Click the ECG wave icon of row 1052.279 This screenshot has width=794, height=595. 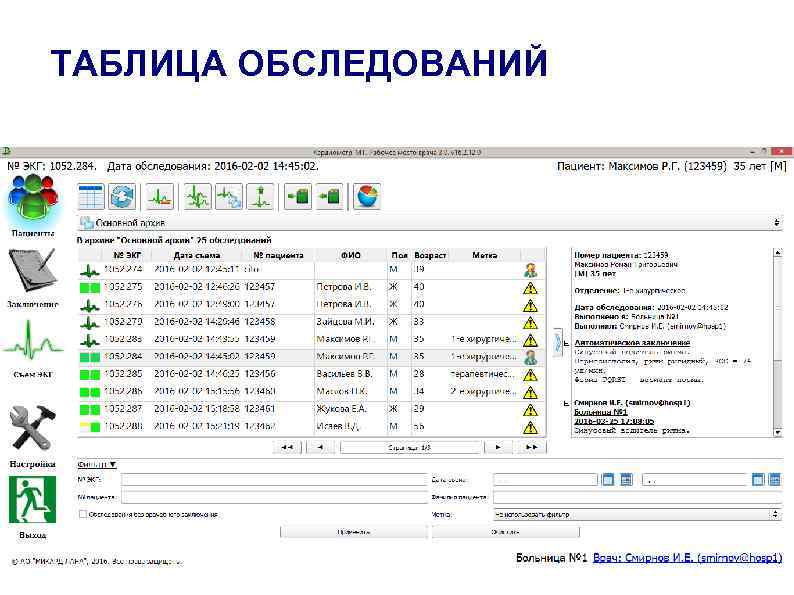pos(90,323)
